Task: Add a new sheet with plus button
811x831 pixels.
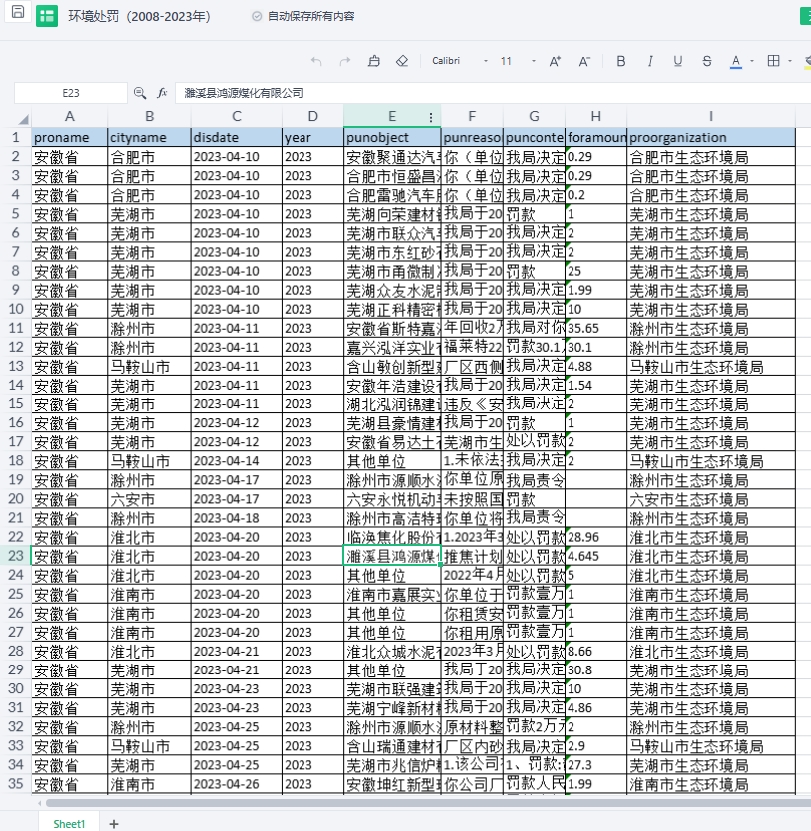Action: [x=114, y=823]
